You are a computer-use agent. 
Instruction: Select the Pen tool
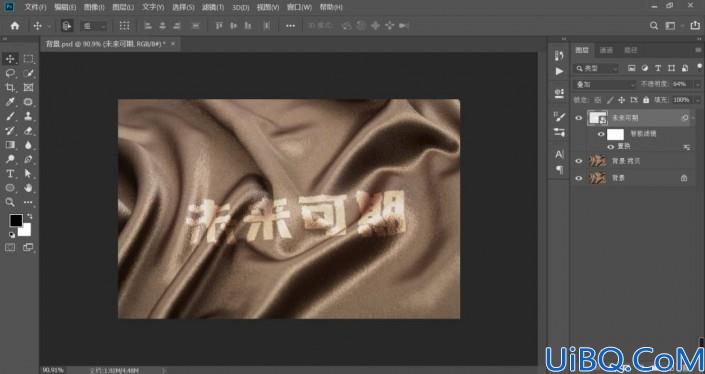[28, 159]
